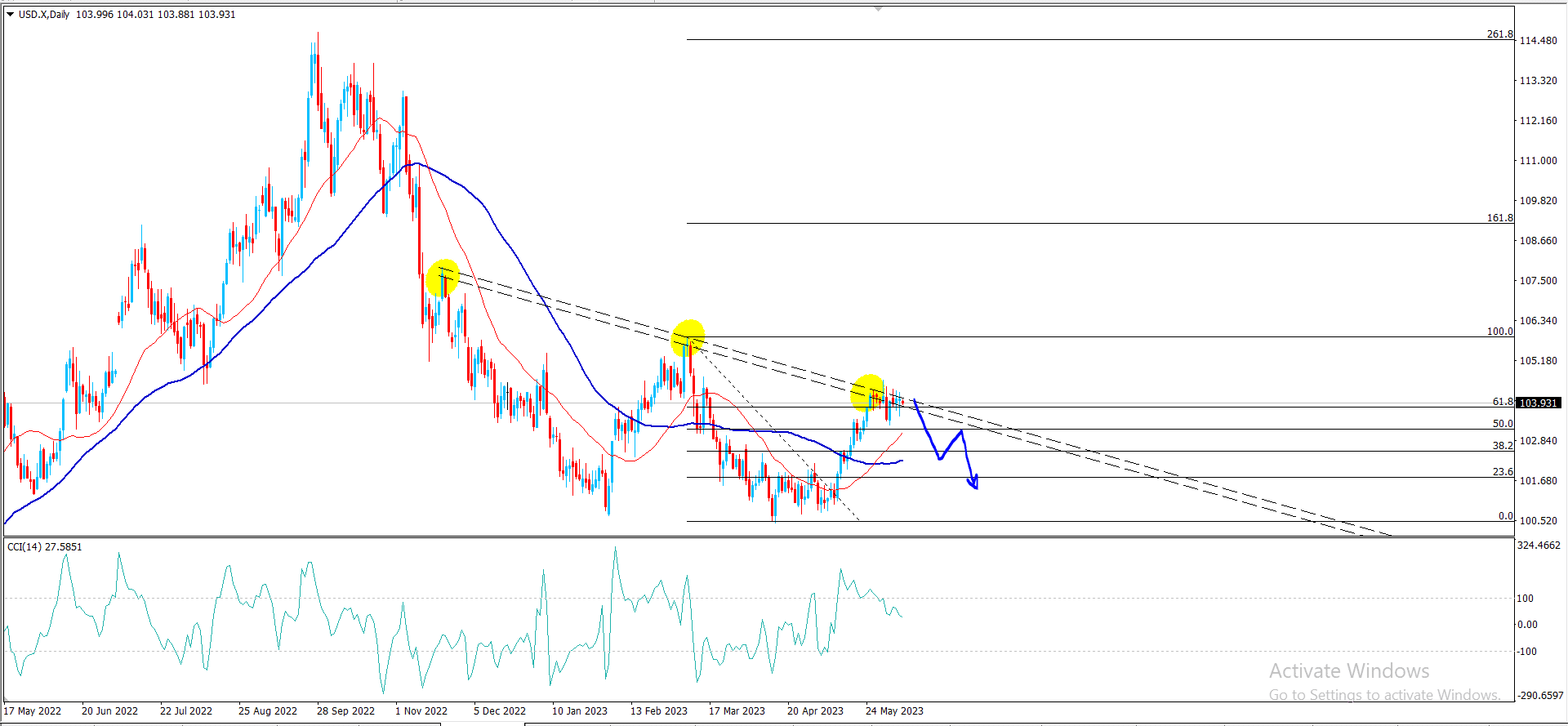Select the 50.0 Fibonacci level label
Screen dimensions: 1568x726
[x=1503, y=424]
